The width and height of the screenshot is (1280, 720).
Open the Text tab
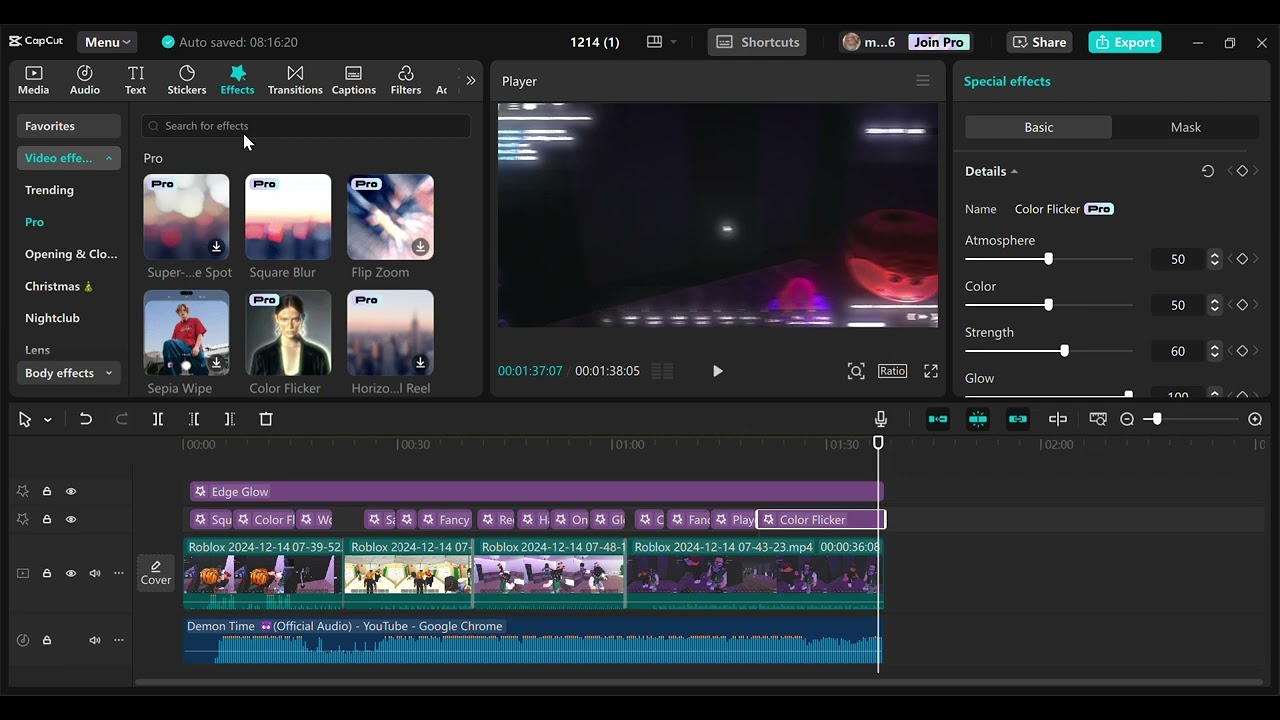click(136, 80)
